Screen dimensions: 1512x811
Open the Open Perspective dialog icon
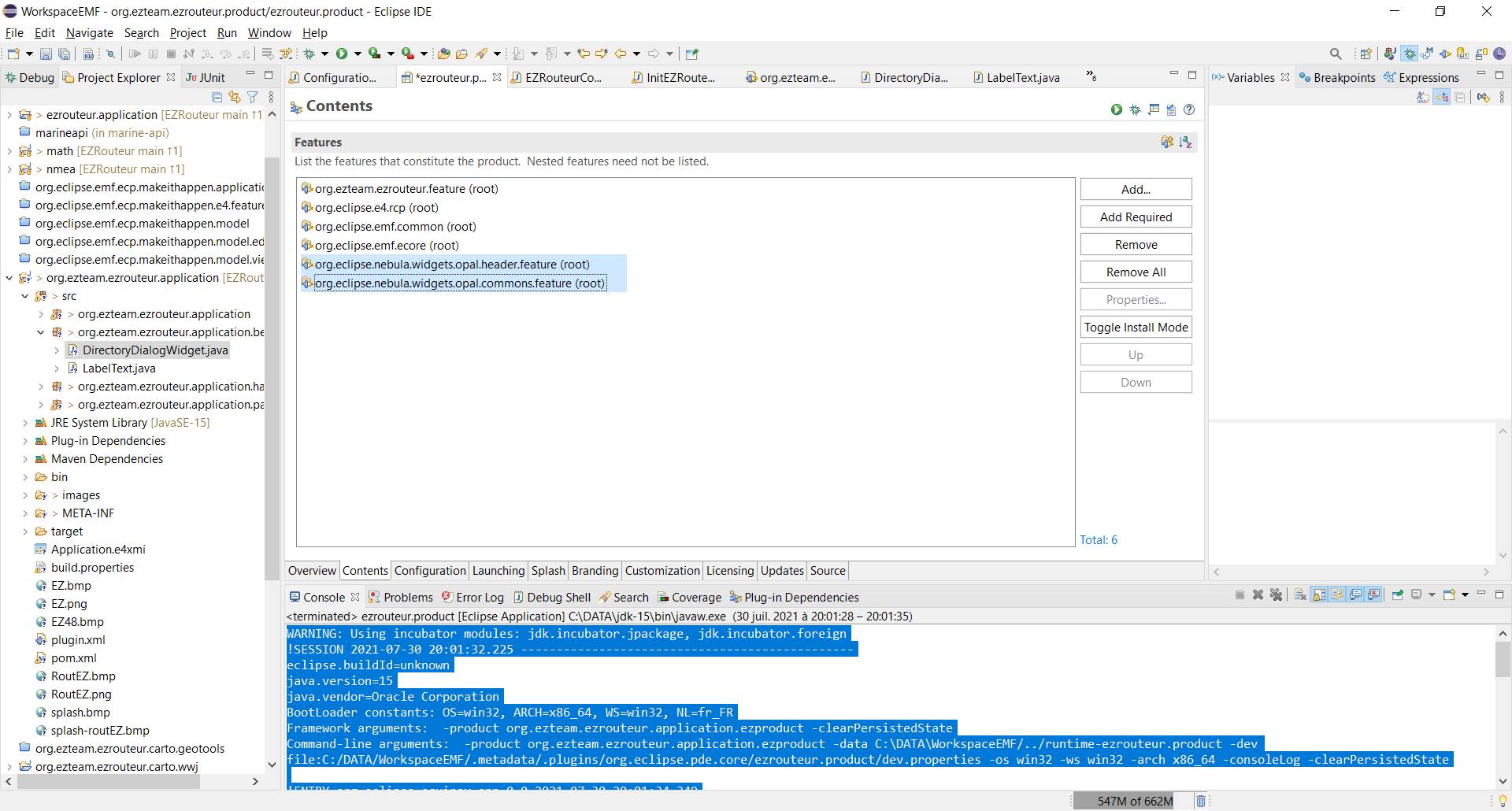[x=1366, y=54]
